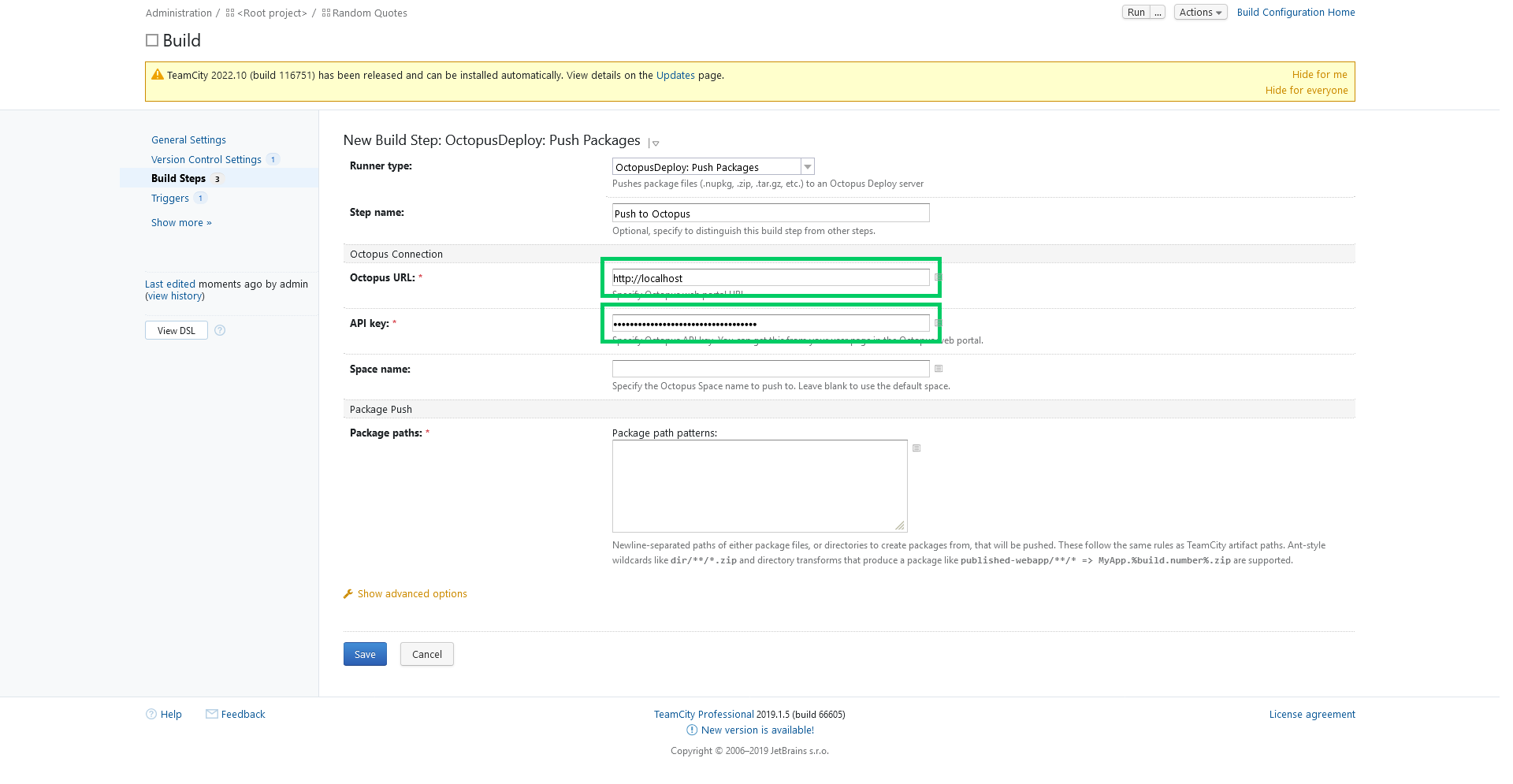The width and height of the screenshot is (1513, 784).
Task: Open Triggers in the sidebar
Action: pyautogui.click(x=170, y=198)
